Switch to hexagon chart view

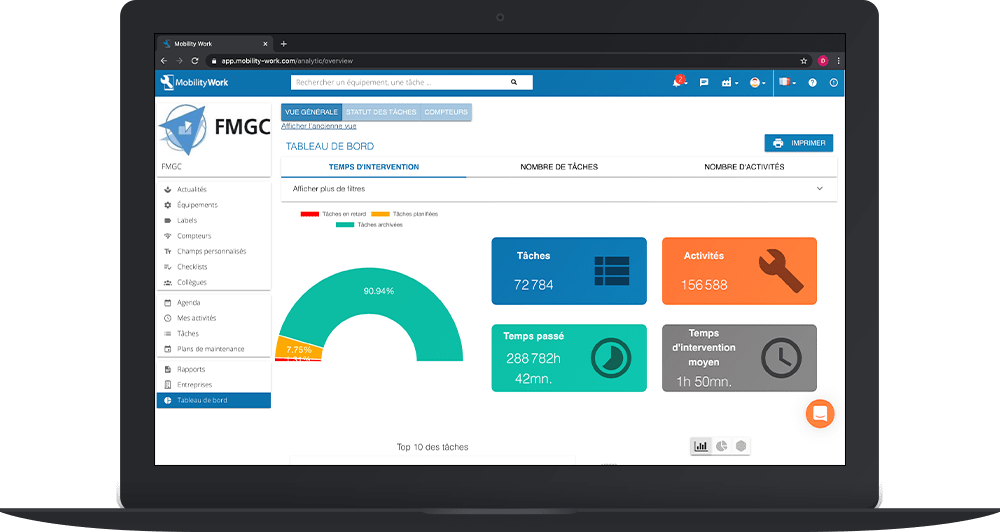point(740,446)
